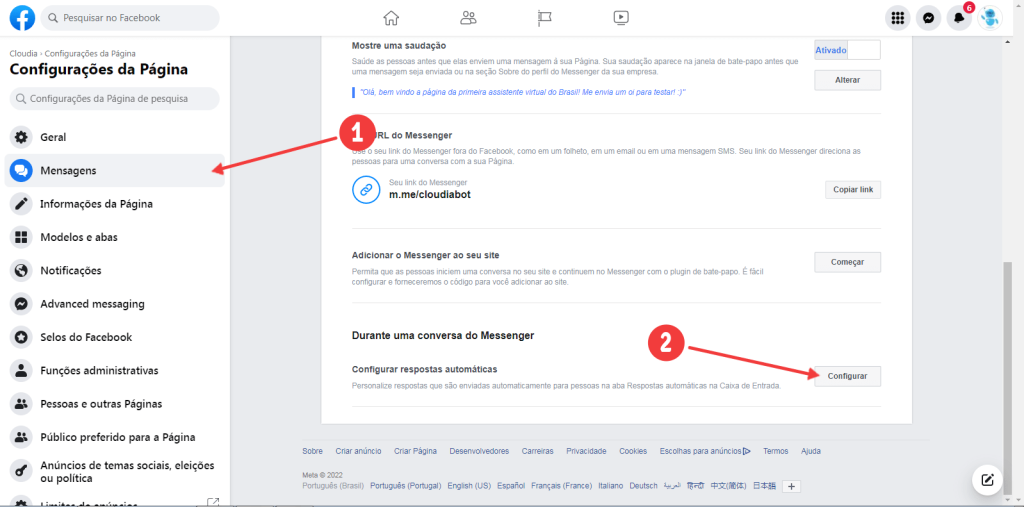Image resolution: width=1024 pixels, height=507 pixels.
Task: Open Funções administrativas settings
Action: click(114, 370)
